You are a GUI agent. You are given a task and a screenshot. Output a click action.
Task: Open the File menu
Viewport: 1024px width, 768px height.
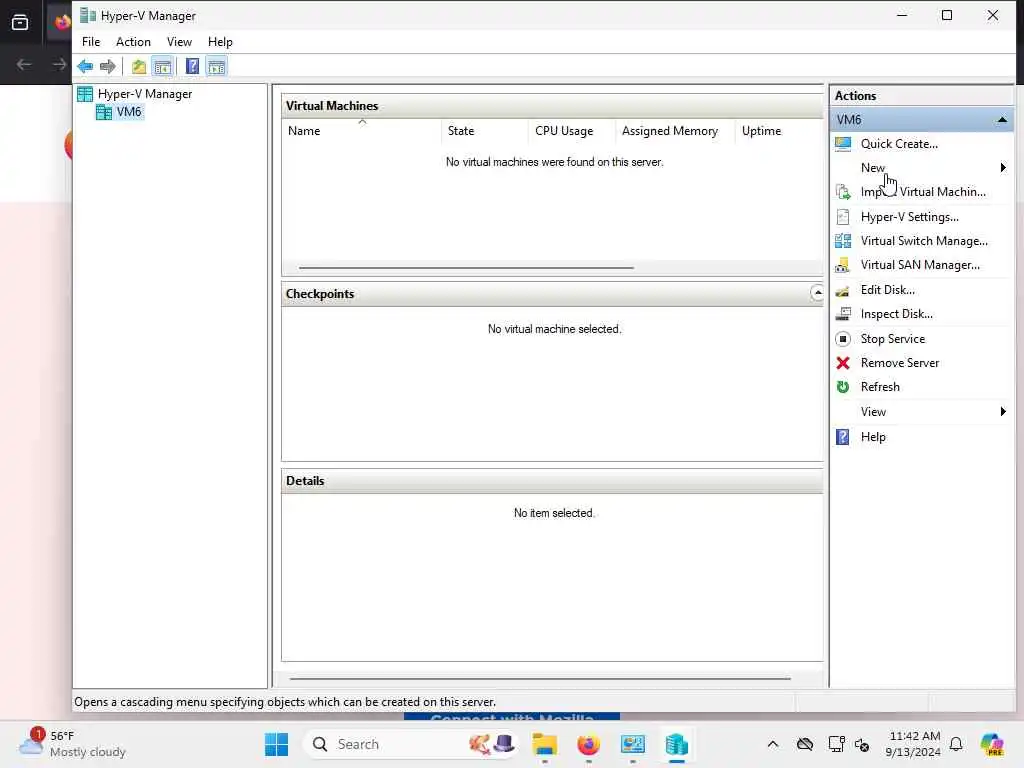coord(91,42)
